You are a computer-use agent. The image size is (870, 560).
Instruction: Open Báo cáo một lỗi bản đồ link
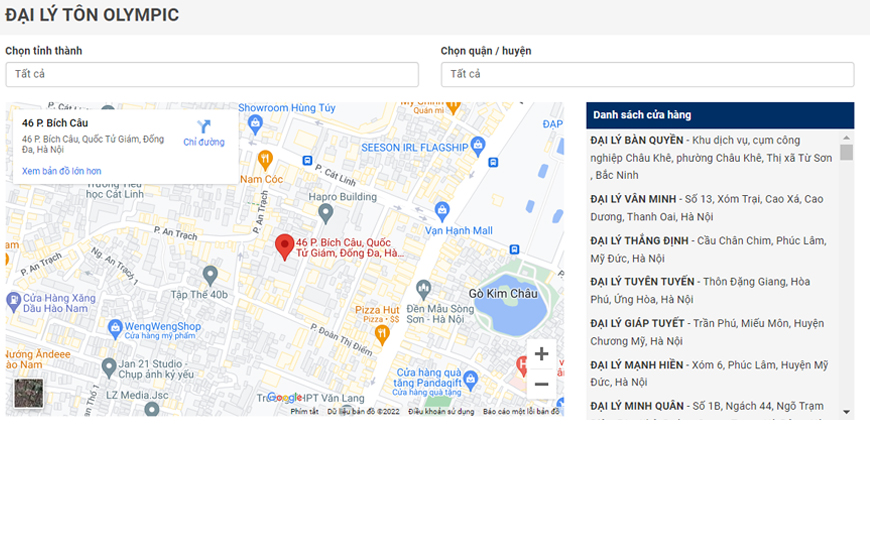[521, 412]
